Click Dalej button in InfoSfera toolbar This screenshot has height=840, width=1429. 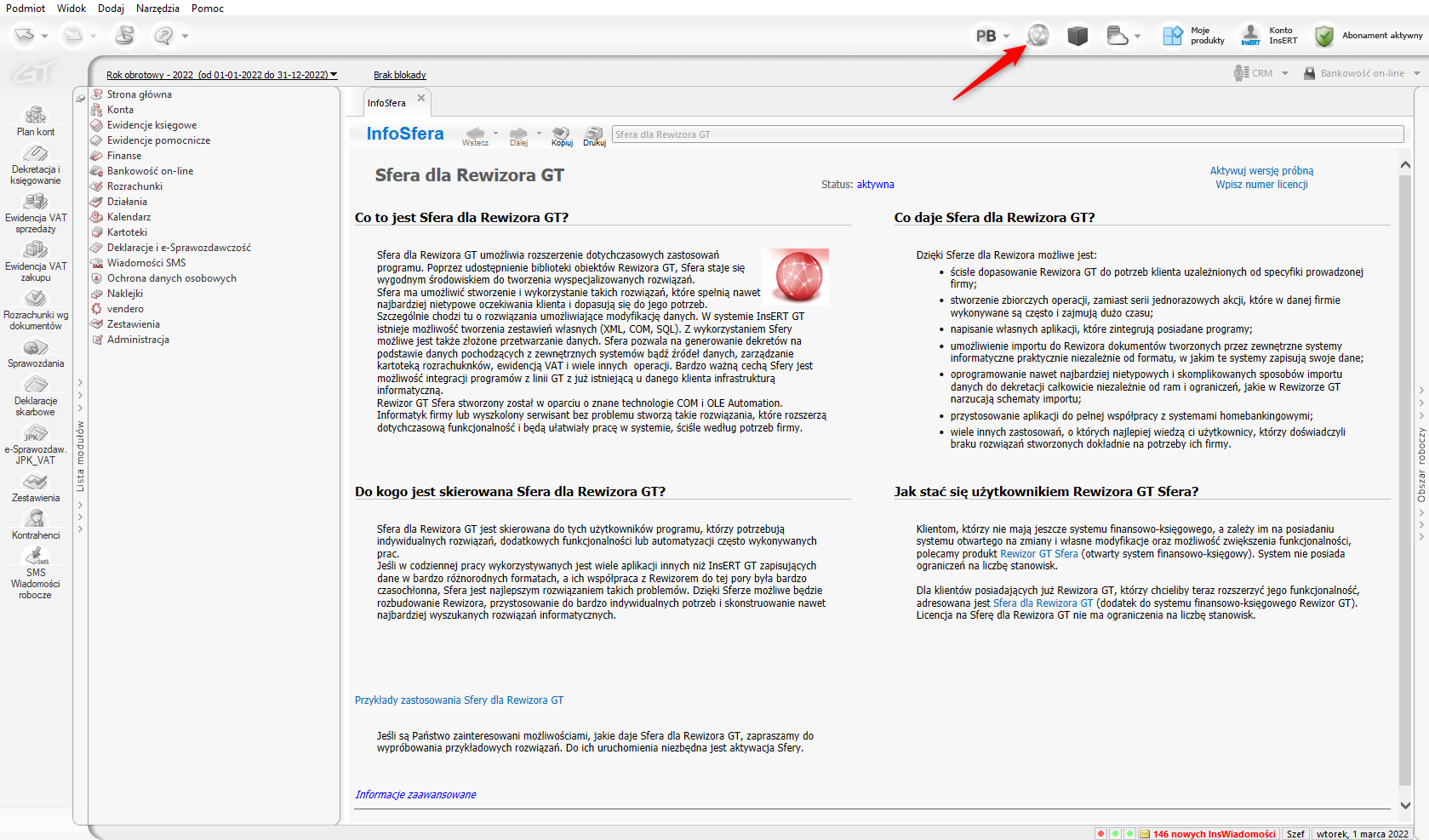click(518, 136)
